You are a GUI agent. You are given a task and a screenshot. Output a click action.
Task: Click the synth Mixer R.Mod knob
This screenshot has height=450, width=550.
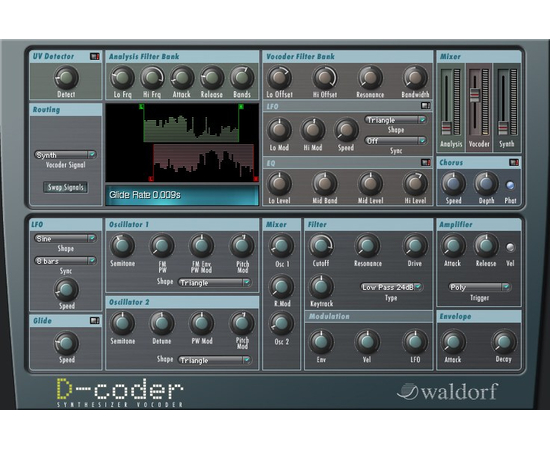click(281, 286)
